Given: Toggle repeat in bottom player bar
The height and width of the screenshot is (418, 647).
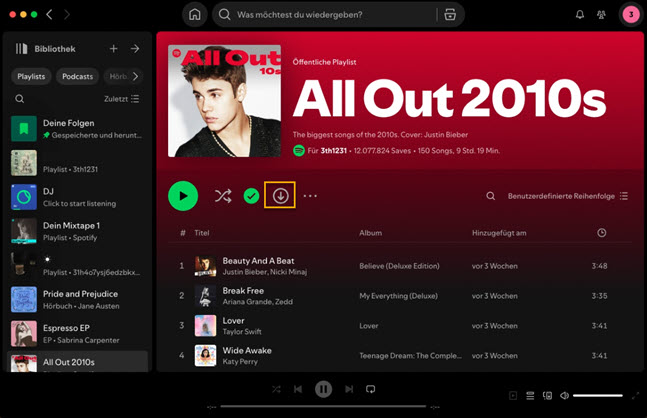Looking at the screenshot, I should [370, 389].
